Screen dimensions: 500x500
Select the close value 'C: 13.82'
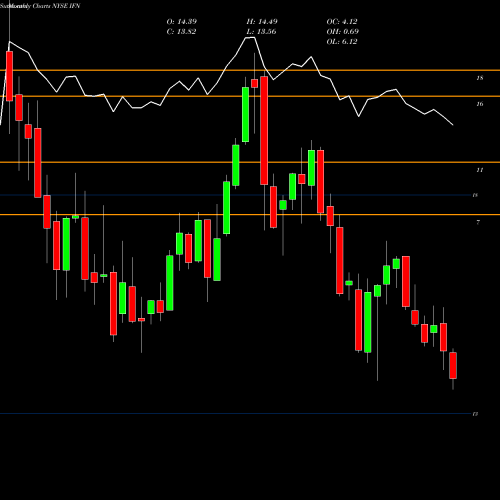coord(181,32)
